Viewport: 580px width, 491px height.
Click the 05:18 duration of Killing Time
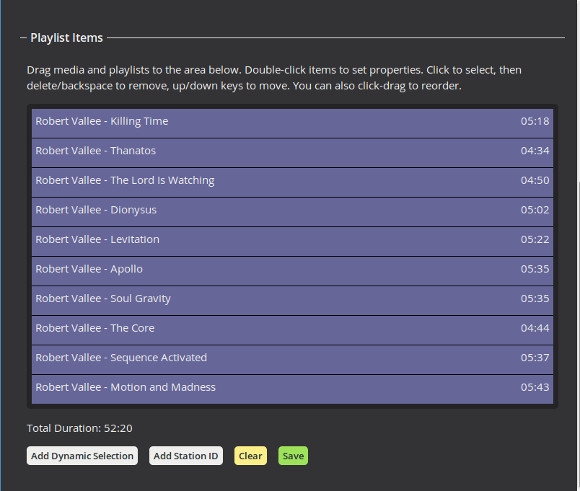click(535, 121)
